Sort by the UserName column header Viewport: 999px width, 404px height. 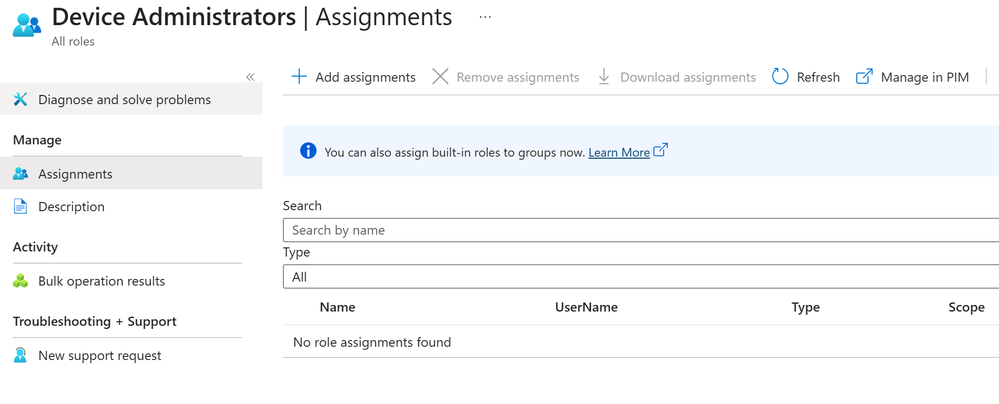tap(586, 307)
